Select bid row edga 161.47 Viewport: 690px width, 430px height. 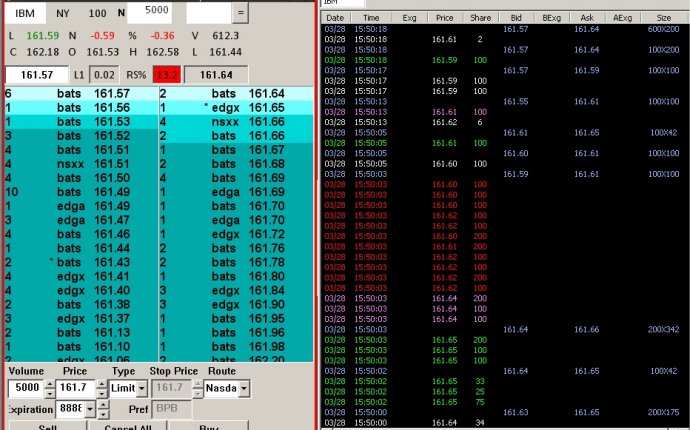(81, 220)
